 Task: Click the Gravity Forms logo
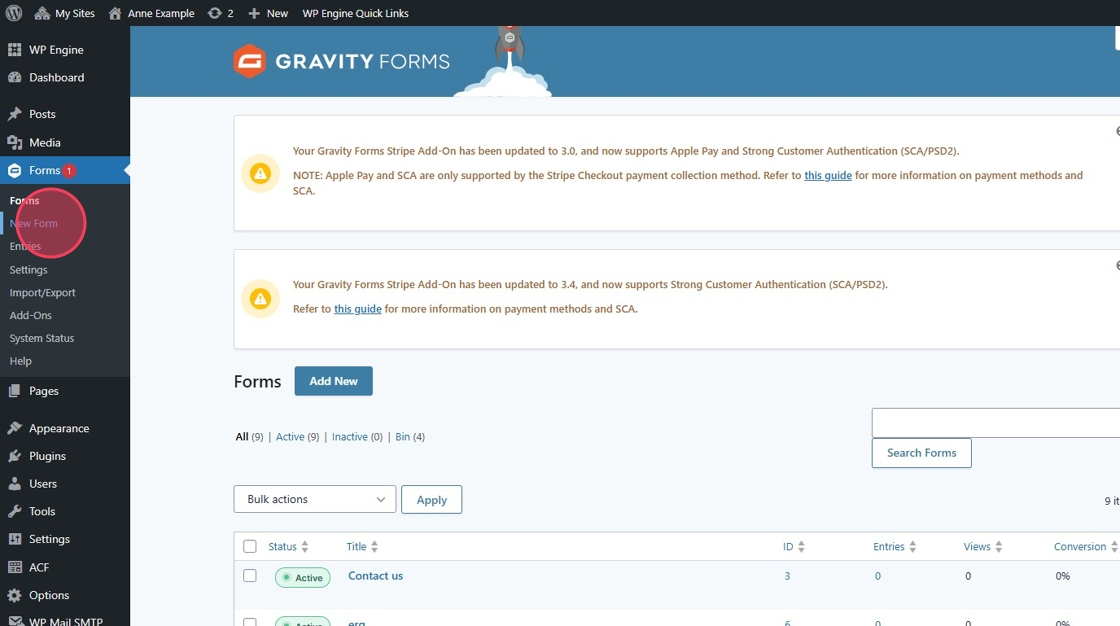(x=341, y=61)
